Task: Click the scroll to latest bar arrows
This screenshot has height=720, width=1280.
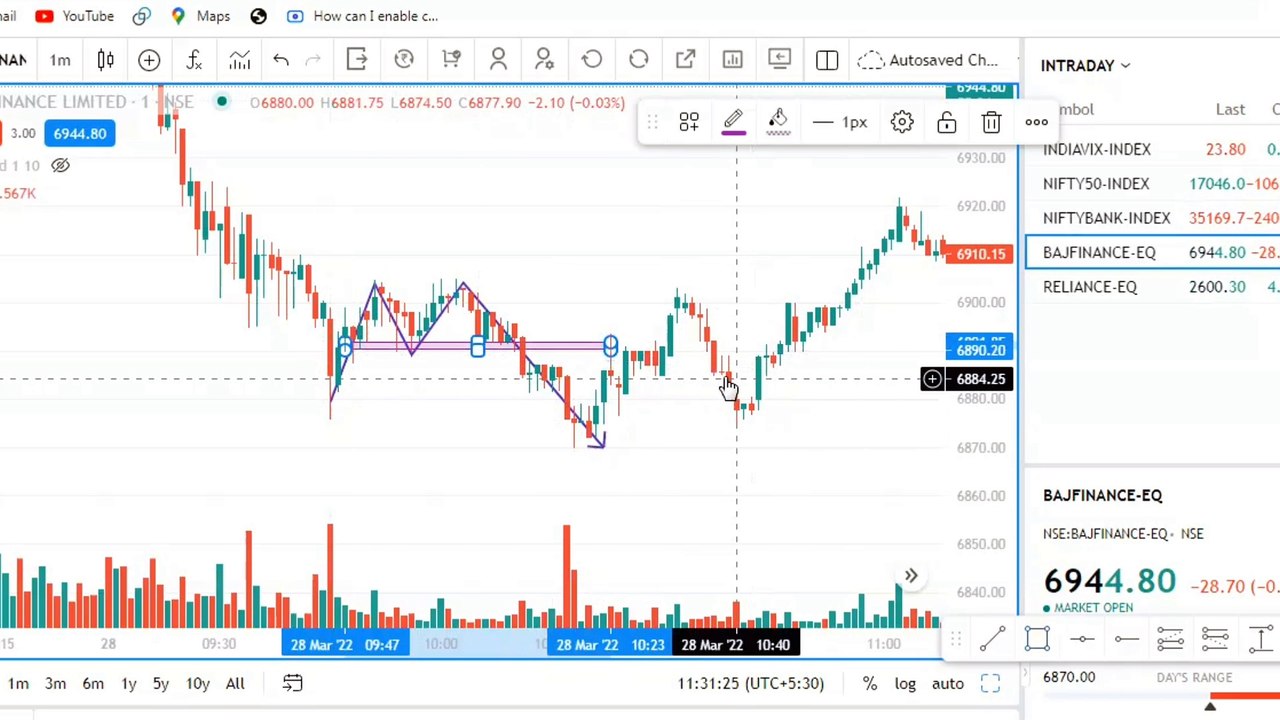Action: (911, 576)
